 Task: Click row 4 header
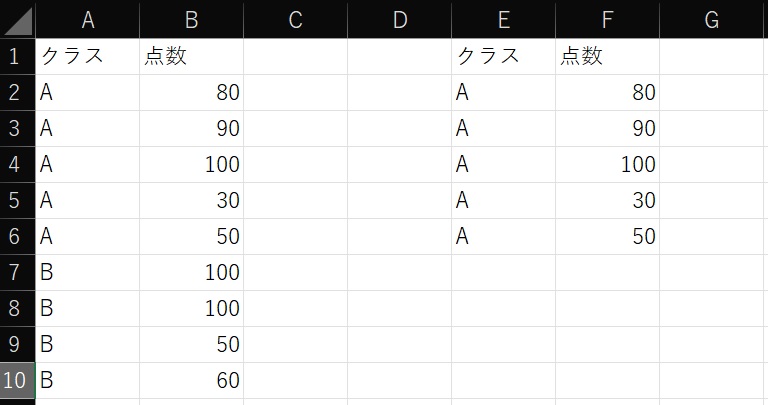(17, 164)
